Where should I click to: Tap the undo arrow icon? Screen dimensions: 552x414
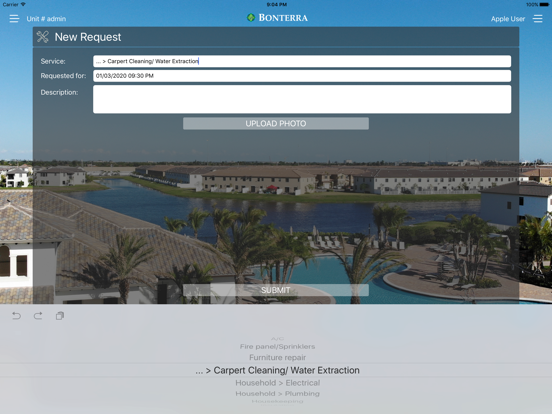tap(17, 315)
